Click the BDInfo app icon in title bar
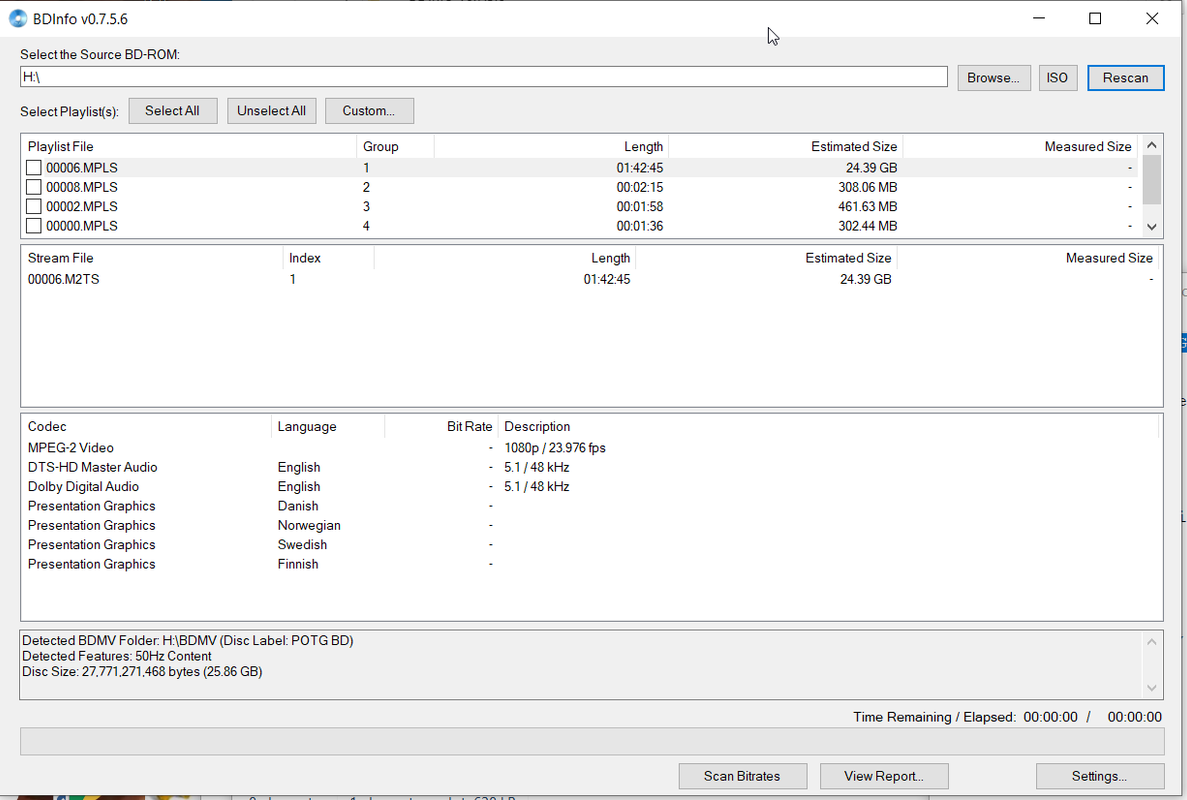The image size is (1187, 800). (17, 18)
